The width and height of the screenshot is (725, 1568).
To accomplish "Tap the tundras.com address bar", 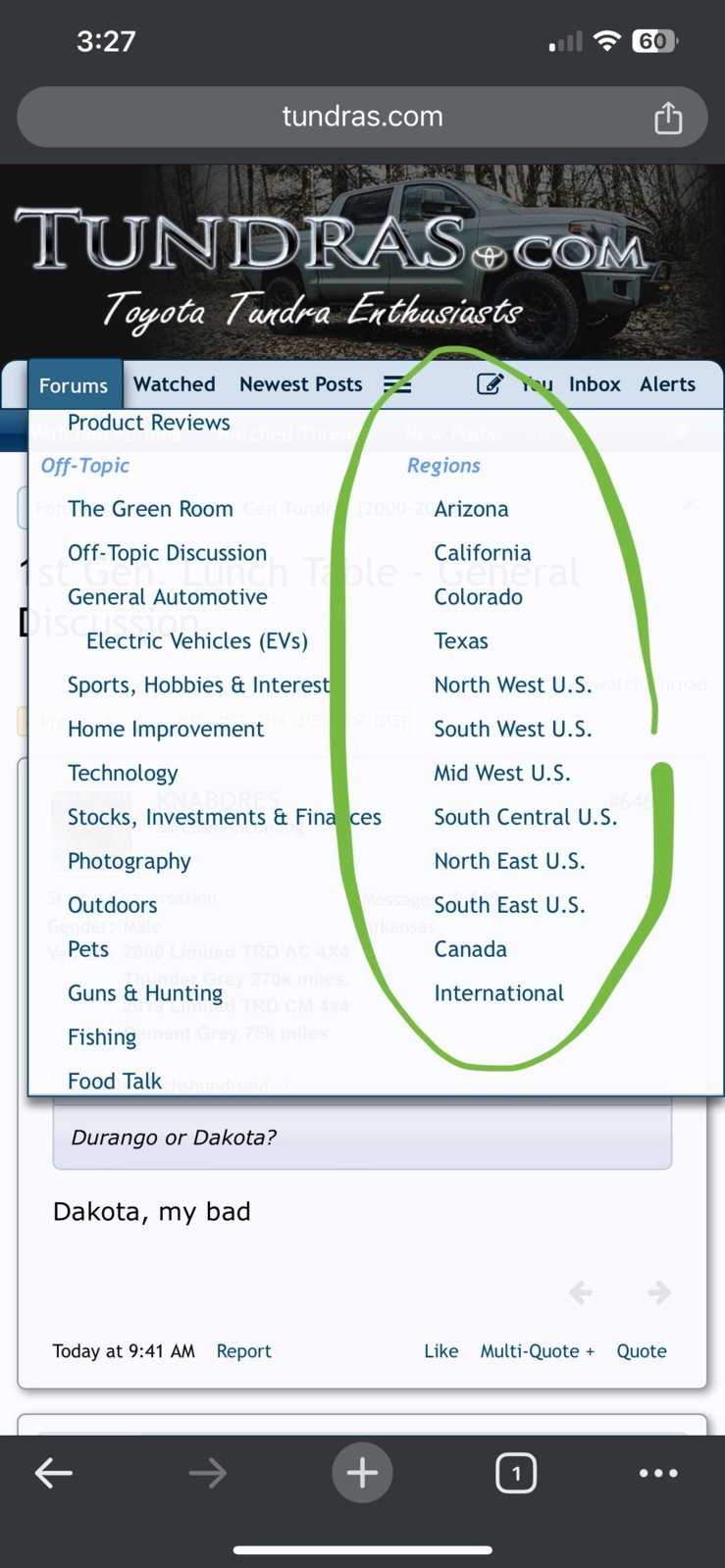I will click(362, 117).
